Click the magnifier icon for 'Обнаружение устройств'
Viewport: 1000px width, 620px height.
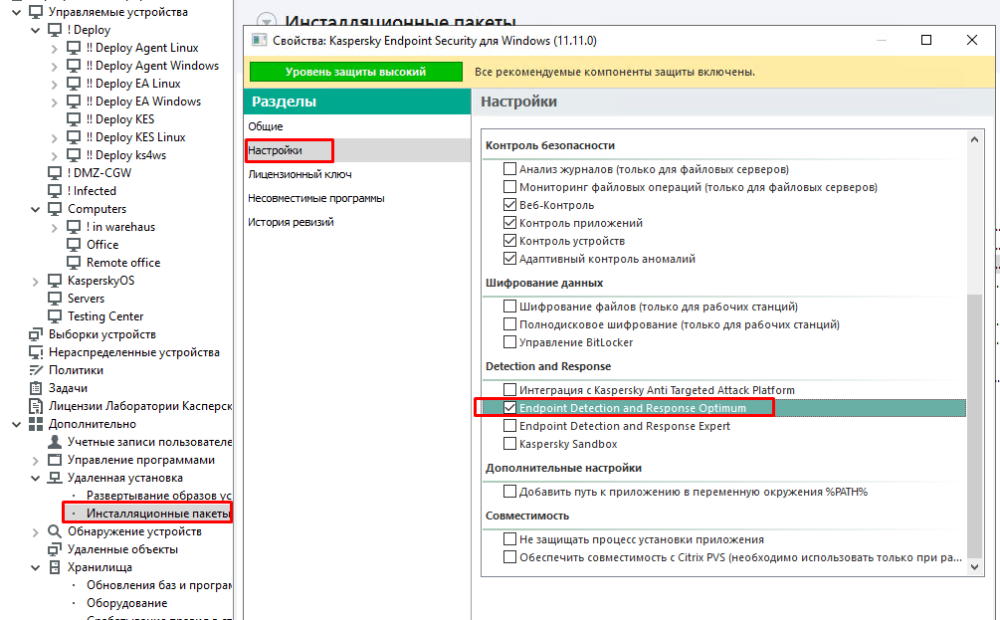[55, 531]
